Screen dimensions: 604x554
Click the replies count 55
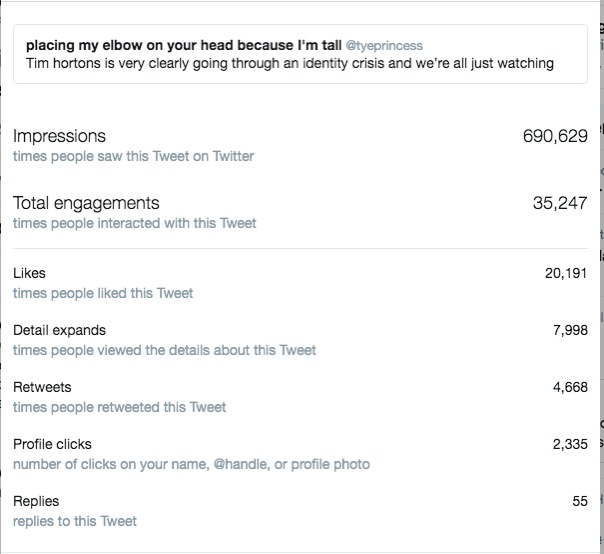coord(580,501)
